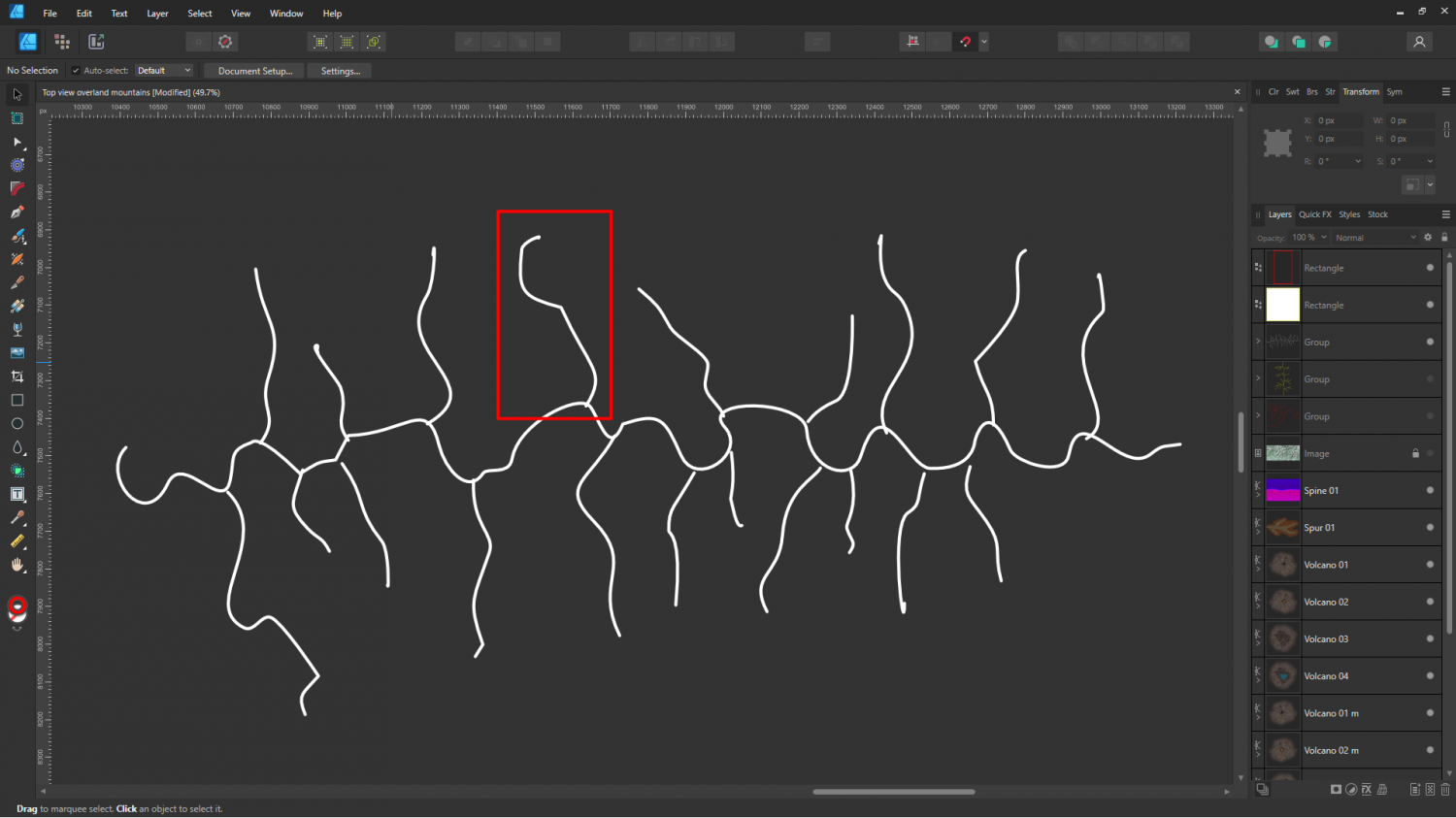Image resolution: width=1456 pixels, height=818 pixels.
Task: Select the View hand tool
Action: click(x=17, y=565)
